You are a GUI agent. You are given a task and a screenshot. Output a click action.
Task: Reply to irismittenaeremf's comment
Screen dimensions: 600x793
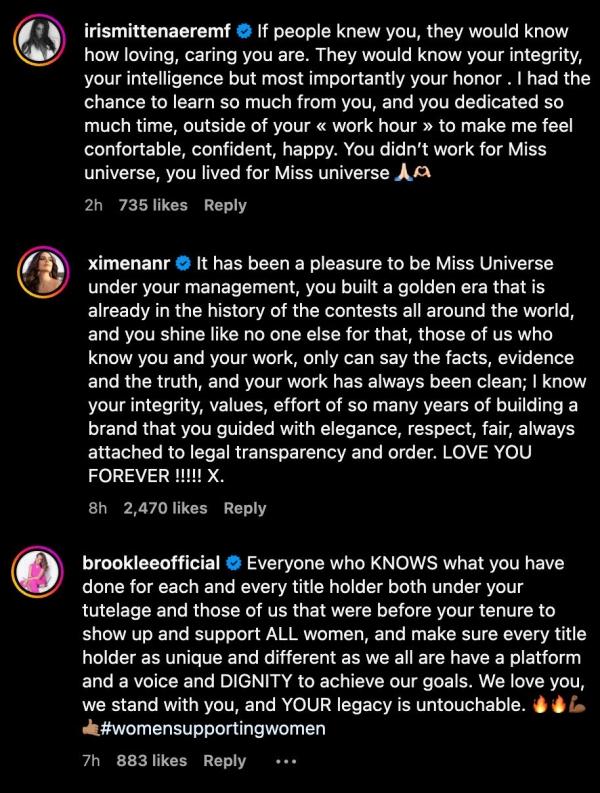point(225,205)
